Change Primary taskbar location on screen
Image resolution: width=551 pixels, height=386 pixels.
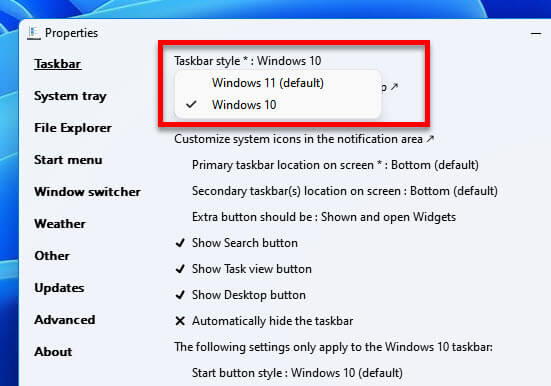pyautogui.click(x=335, y=165)
